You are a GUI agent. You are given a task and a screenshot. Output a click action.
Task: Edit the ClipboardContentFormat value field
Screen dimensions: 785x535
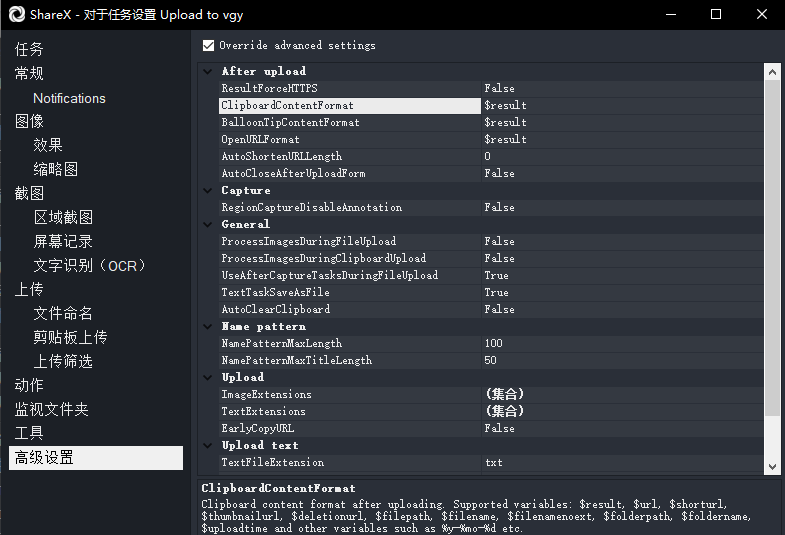click(620, 106)
